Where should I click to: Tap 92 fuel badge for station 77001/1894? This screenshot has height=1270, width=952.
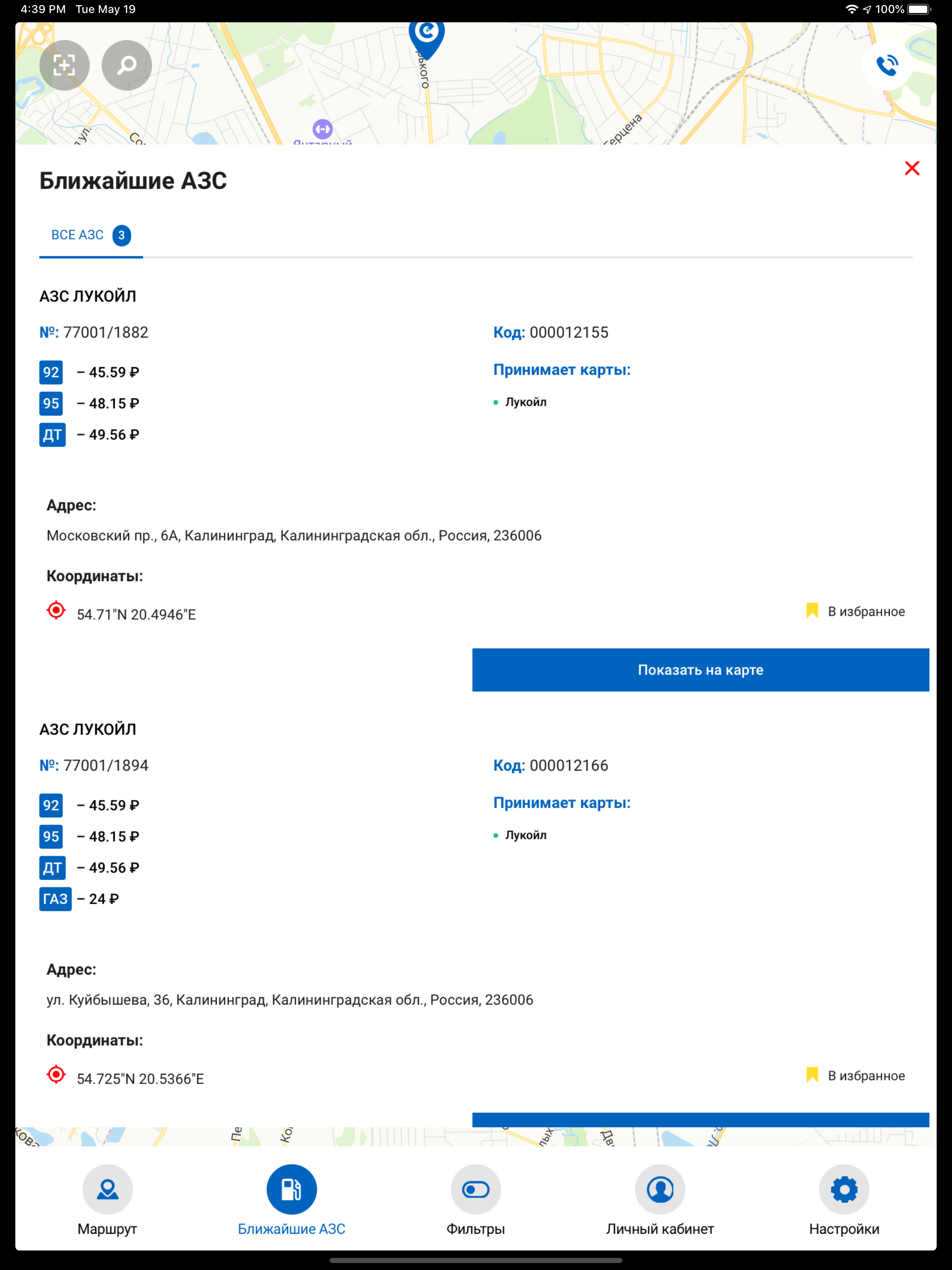51,805
